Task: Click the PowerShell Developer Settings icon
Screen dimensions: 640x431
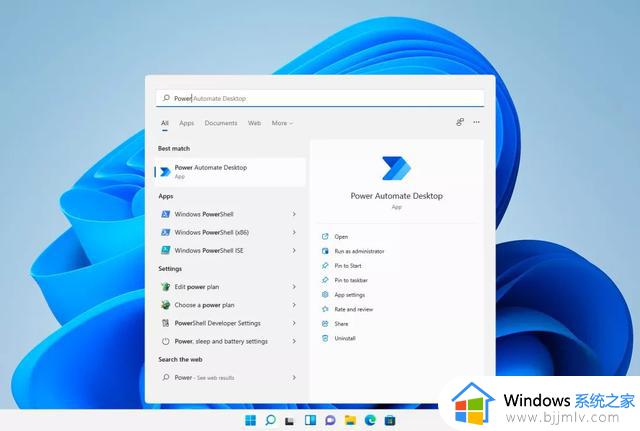Action: coord(165,323)
